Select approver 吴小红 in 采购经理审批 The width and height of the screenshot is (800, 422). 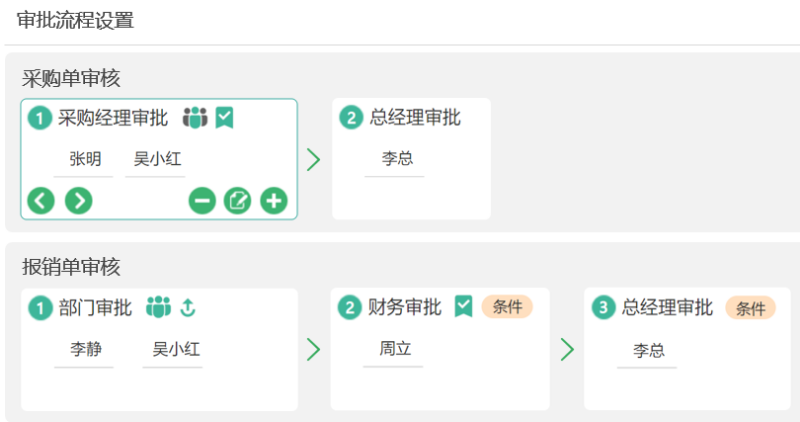click(x=157, y=159)
